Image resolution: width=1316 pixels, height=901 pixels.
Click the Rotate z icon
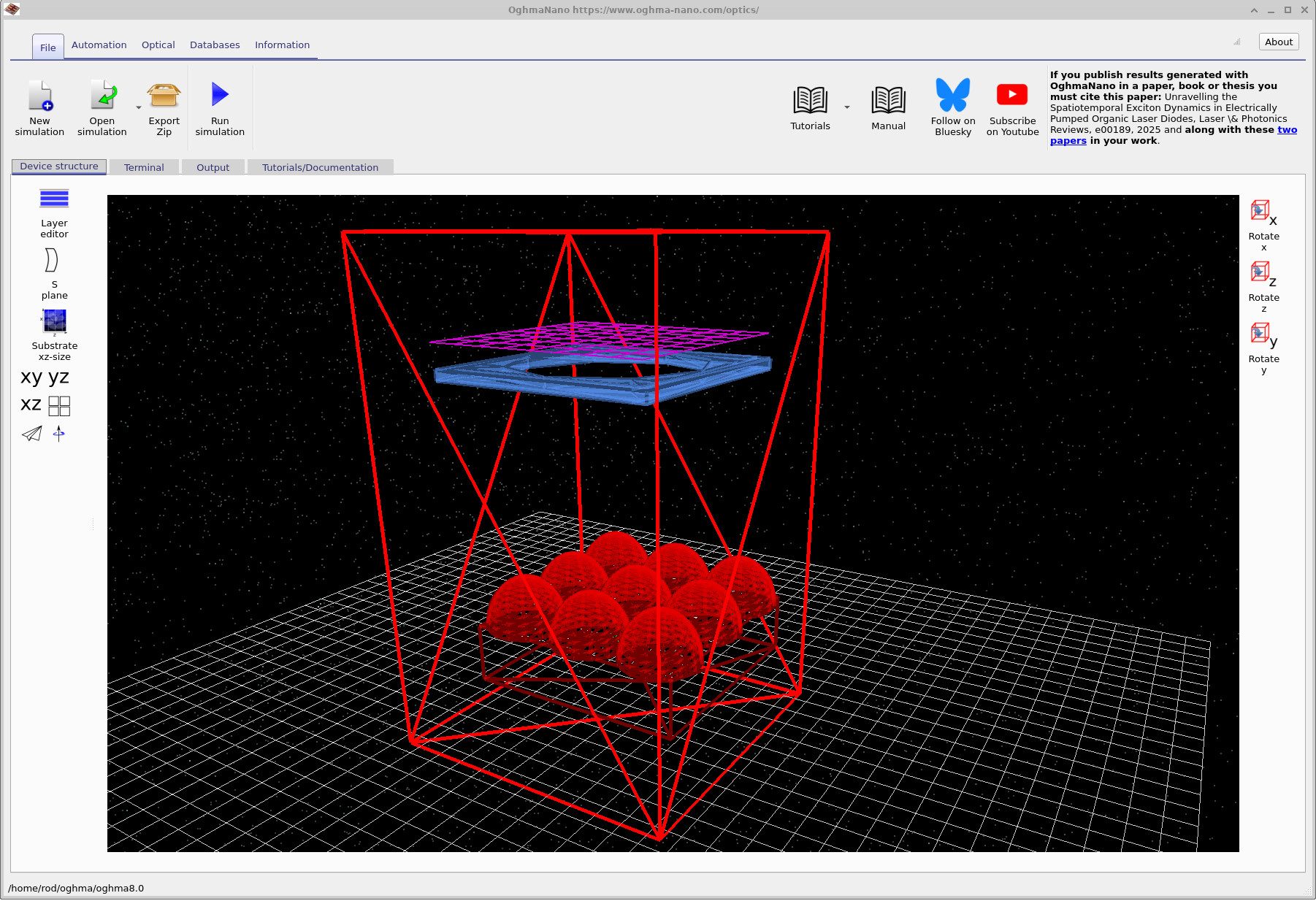click(1259, 272)
